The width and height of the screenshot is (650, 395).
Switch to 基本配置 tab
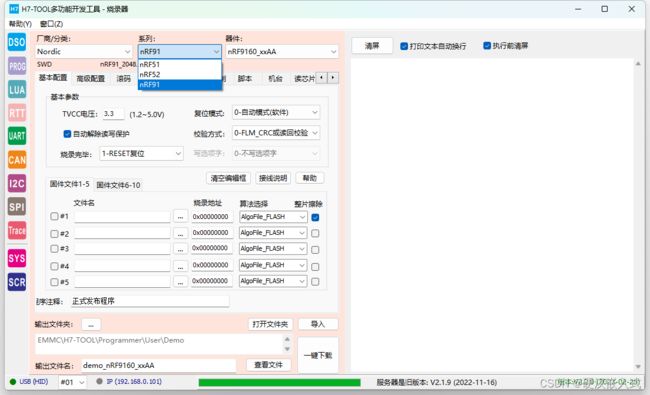(x=53, y=78)
